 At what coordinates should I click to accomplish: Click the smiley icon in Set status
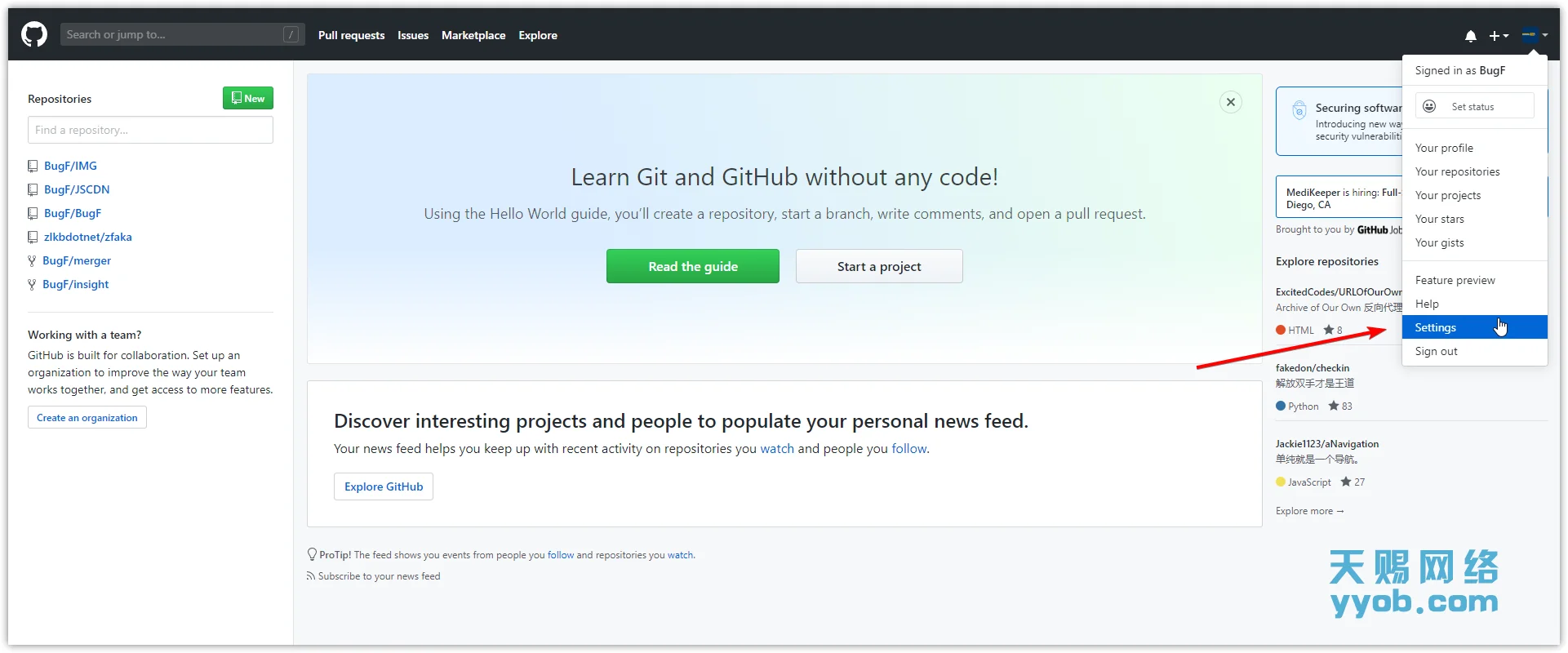point(1429,106)
